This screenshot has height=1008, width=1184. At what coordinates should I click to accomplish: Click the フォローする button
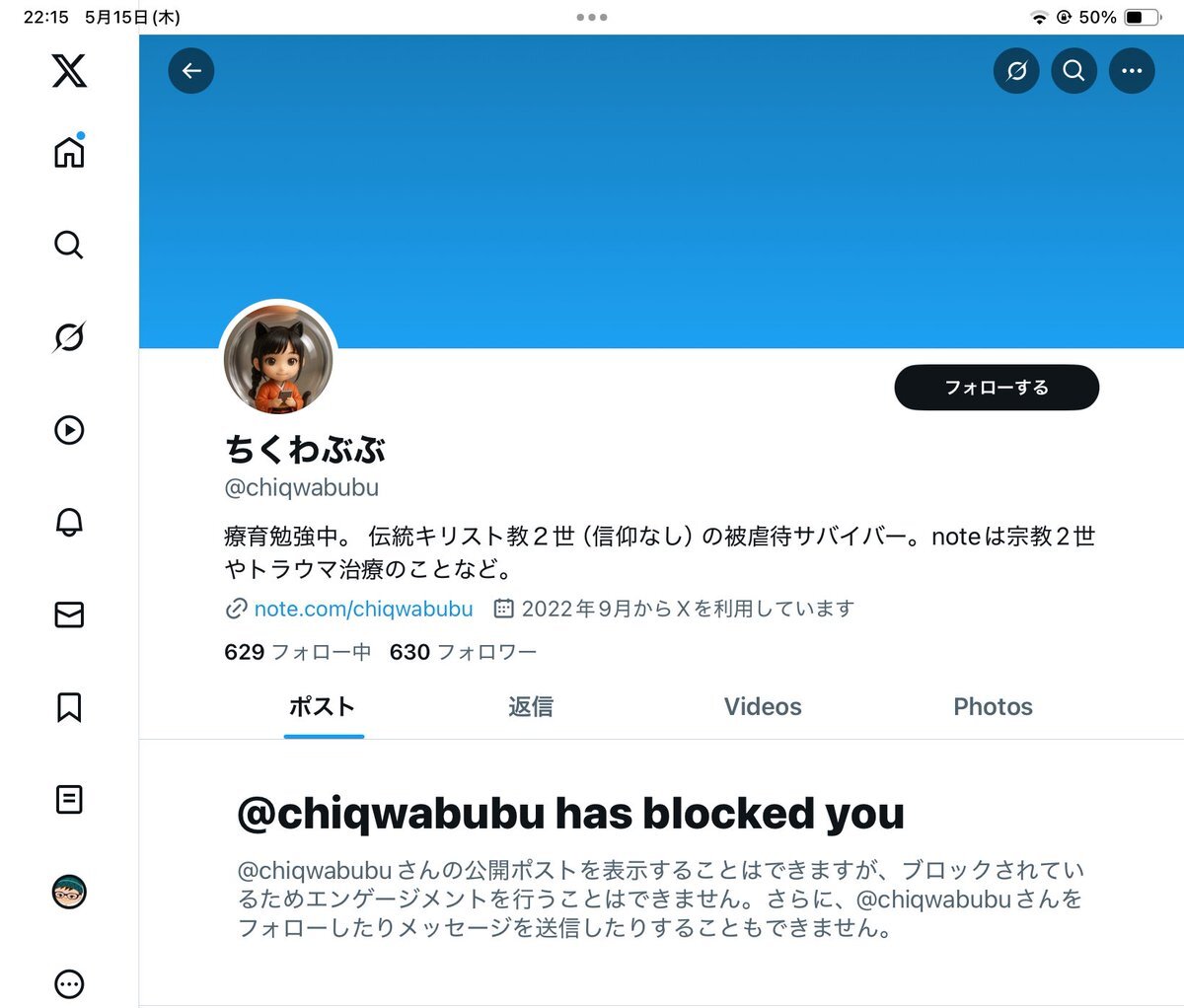(x=997, y=388)
